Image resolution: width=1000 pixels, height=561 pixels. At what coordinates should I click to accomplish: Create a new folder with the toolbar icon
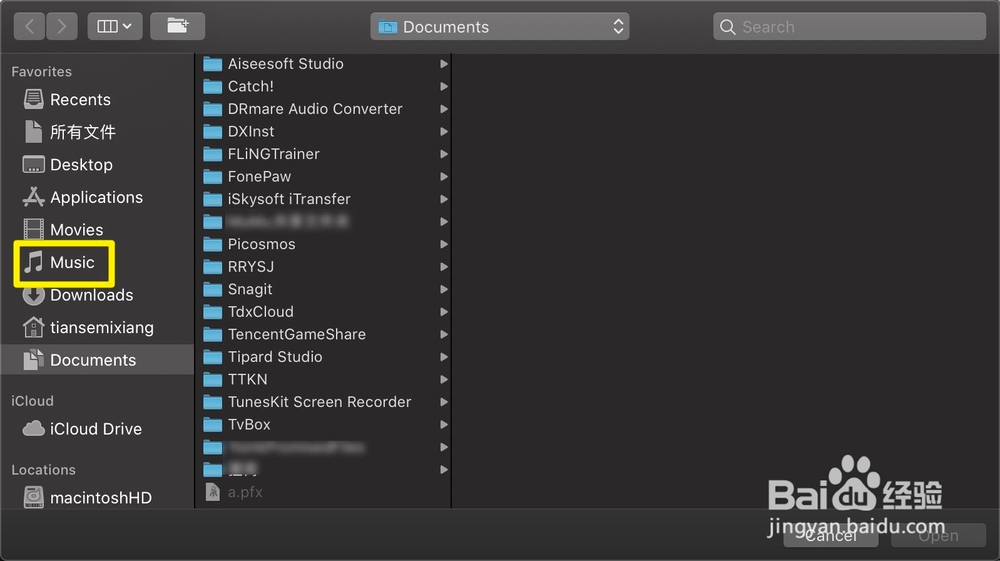point(177,26)
